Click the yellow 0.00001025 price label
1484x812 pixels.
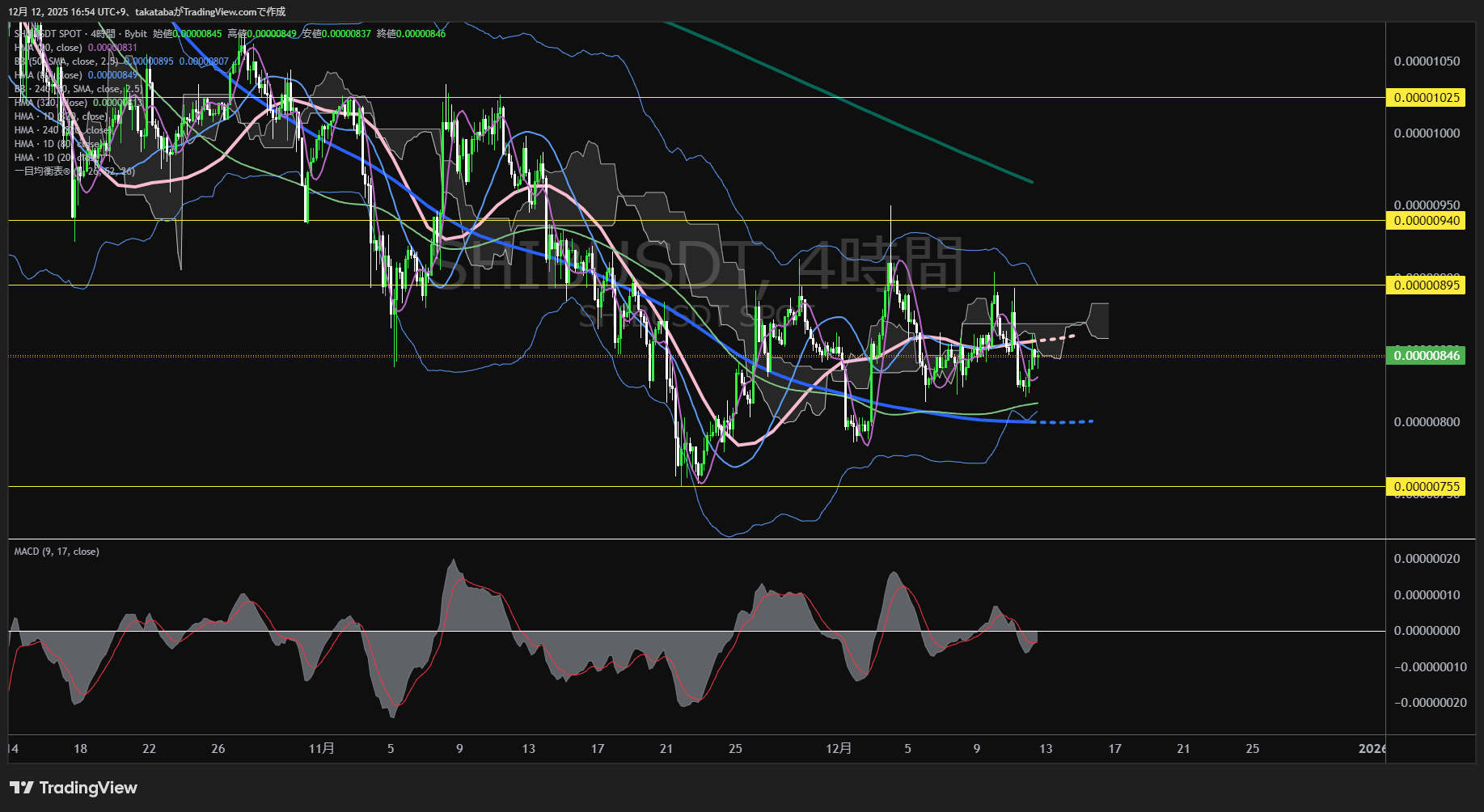tap(1426, 98)
